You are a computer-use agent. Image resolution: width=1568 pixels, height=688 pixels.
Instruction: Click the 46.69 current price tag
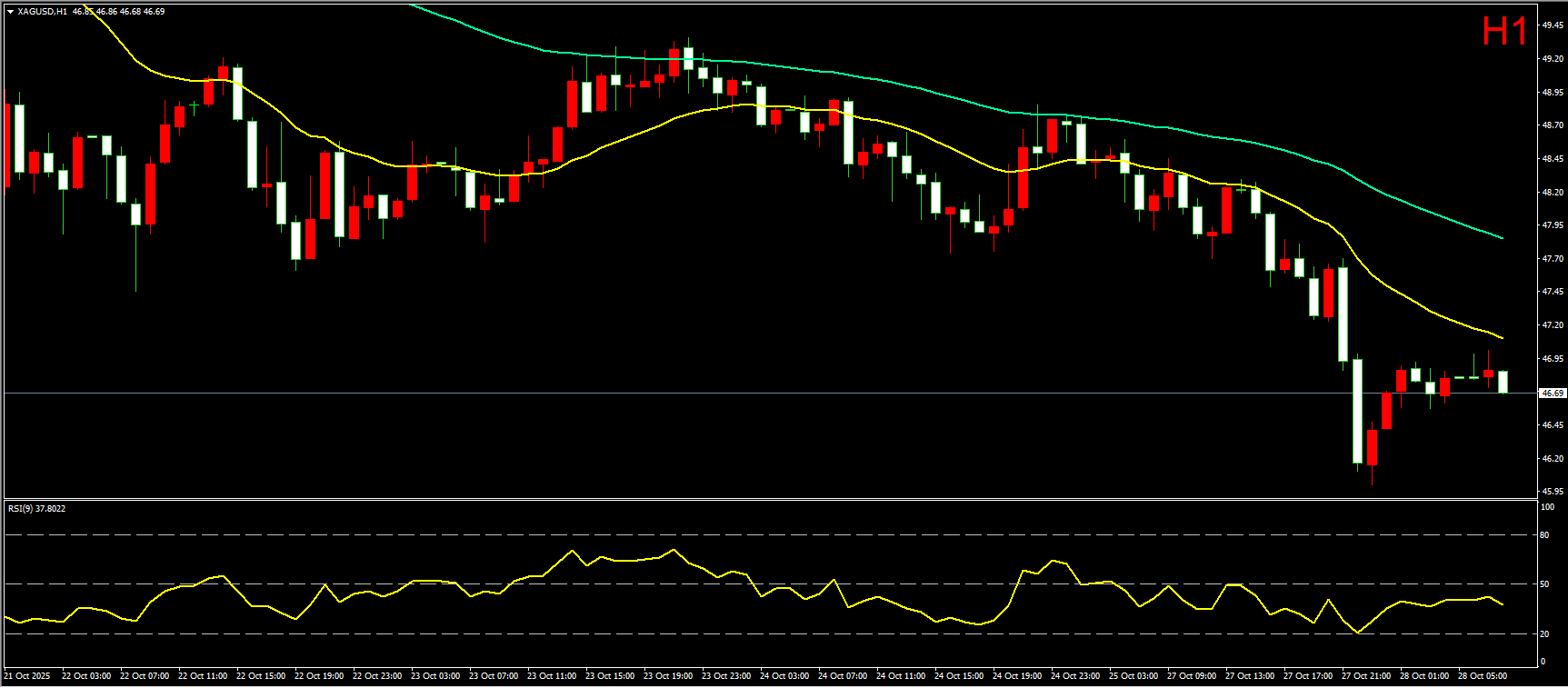[x=1552, y=394]
